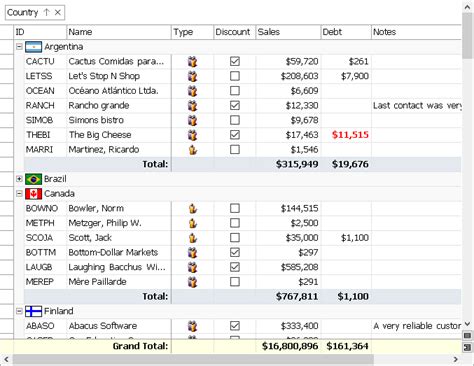The height and width of the screenshot is (366, 474).
Task: Click the upper icon button below the vertical scrollbar
Action: tap(467, 335)
